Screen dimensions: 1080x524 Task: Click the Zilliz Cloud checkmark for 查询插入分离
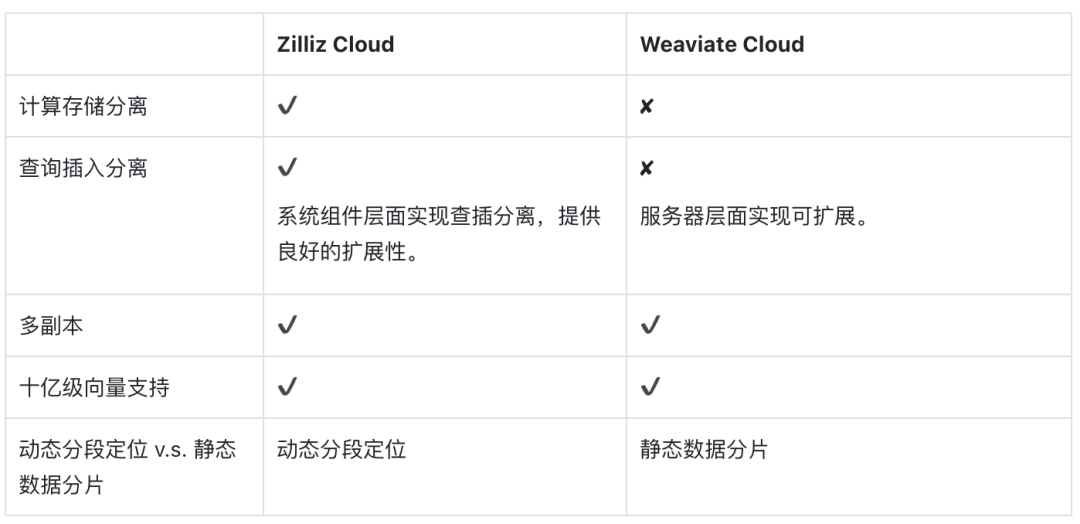tap(286, 168)
